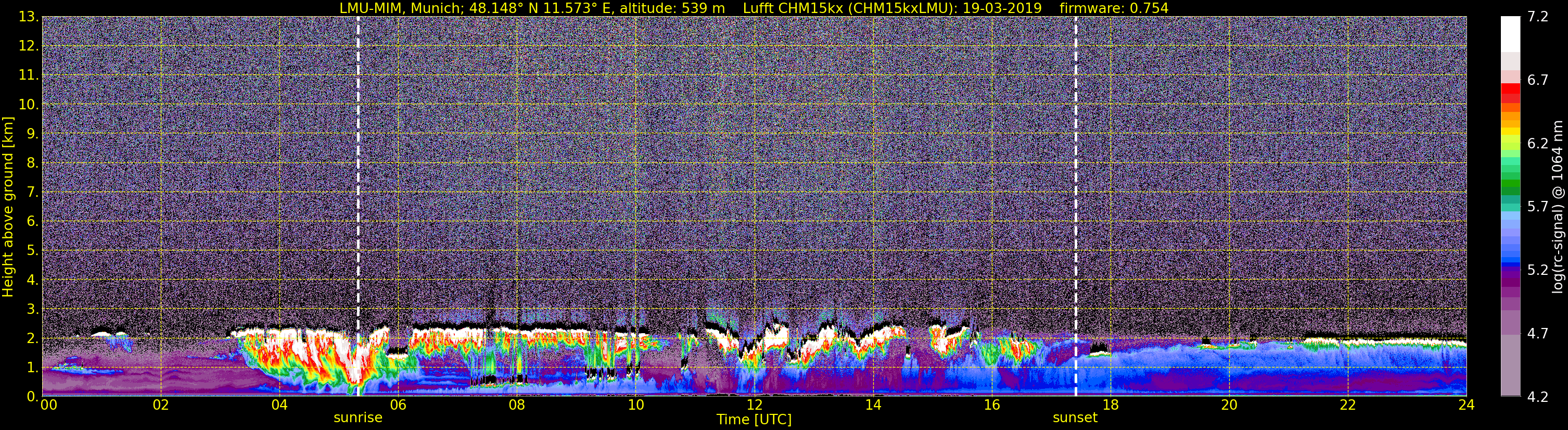The height and width of the screenshot is (430, 1568).
Task: Click the 'Lufft CHM15kx' instrument label
Action: pyautogui.click(x=793, y=8)
